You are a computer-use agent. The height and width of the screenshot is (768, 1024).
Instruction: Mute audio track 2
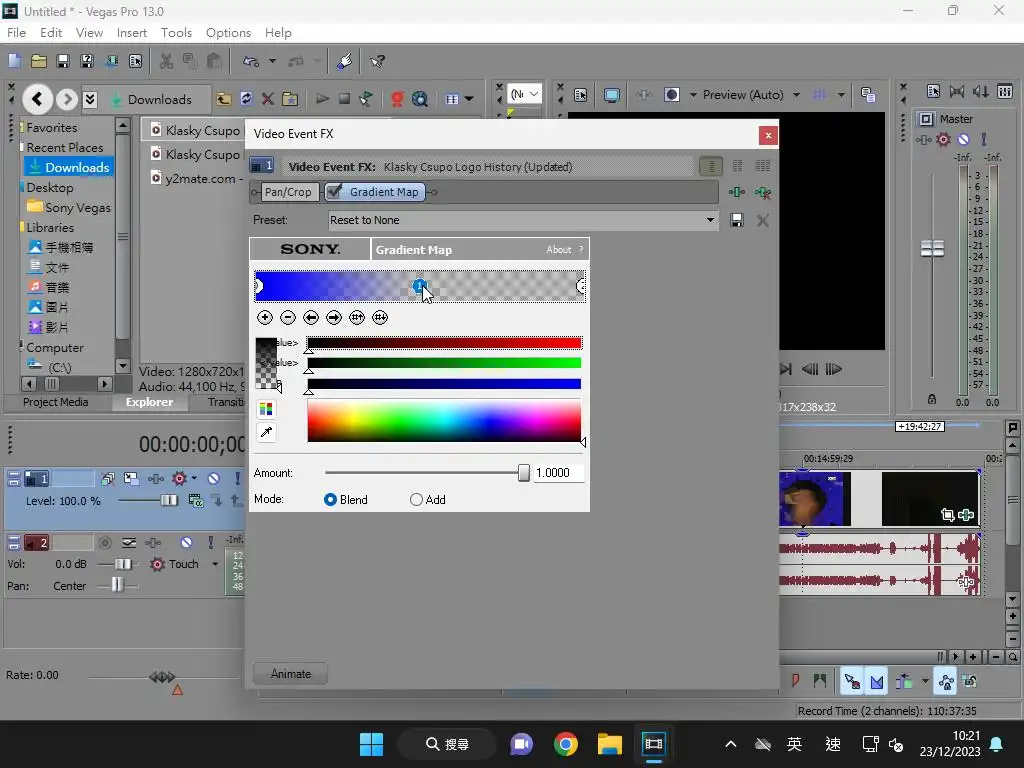pyautogui.click(x=186, y=543)
